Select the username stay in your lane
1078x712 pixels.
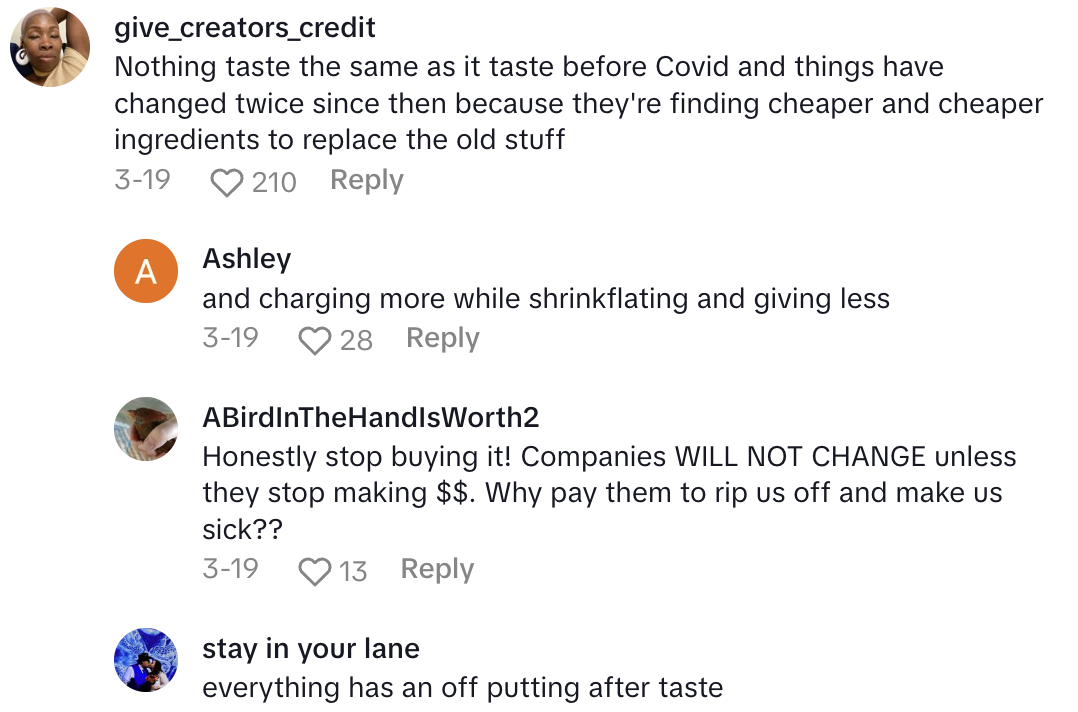(310, 648)
